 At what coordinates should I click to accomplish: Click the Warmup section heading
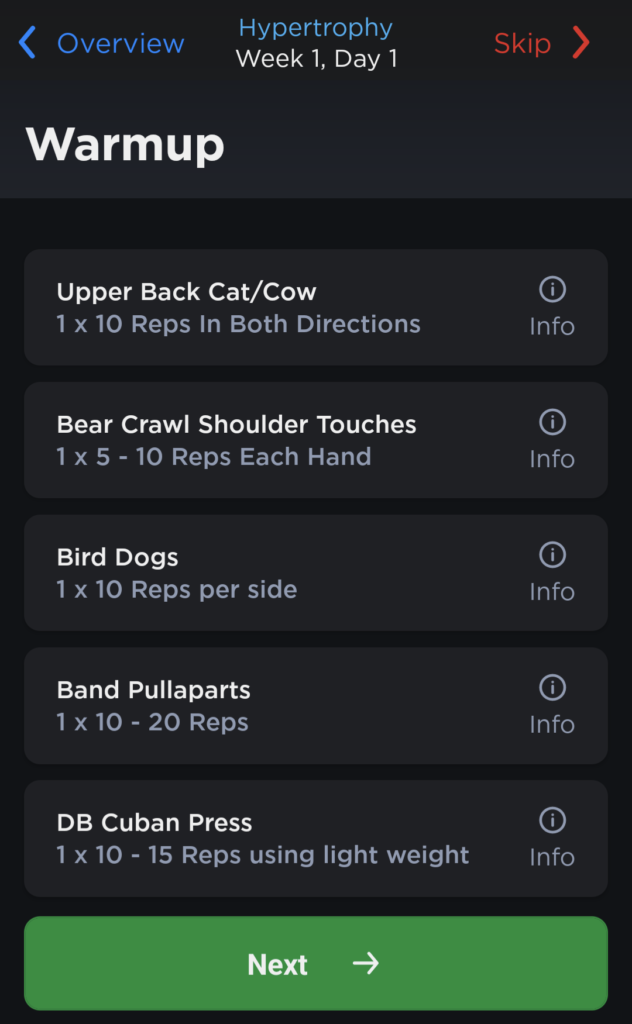125,145
